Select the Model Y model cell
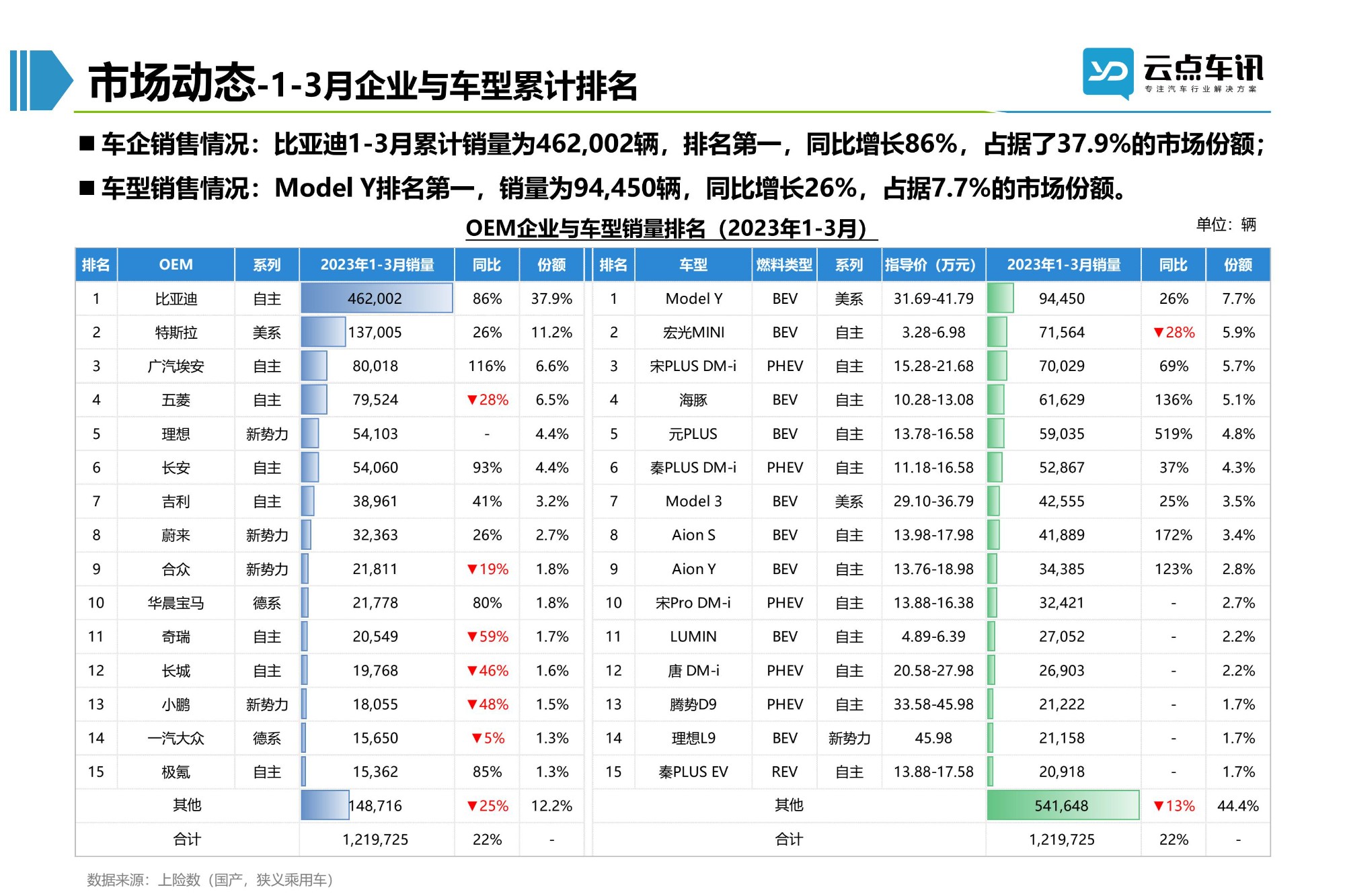The width and height of the screenshot is (1345, 896). pyautogui.click(x=694, y=298)
